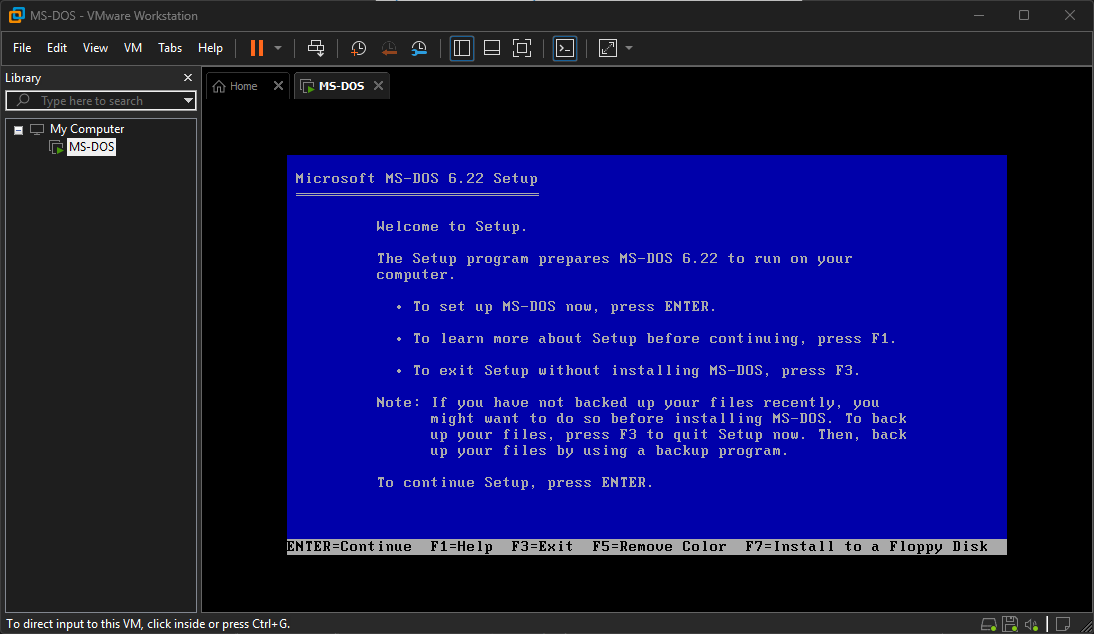The image size is (1094, 634).
Task: Toggle the library sidebar view button
Action: click(462, 48)
